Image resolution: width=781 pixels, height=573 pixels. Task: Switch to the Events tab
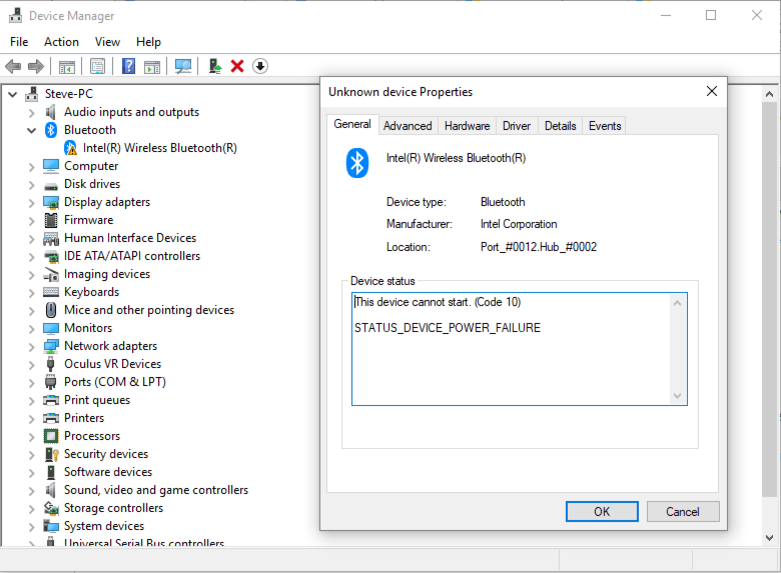605,126
